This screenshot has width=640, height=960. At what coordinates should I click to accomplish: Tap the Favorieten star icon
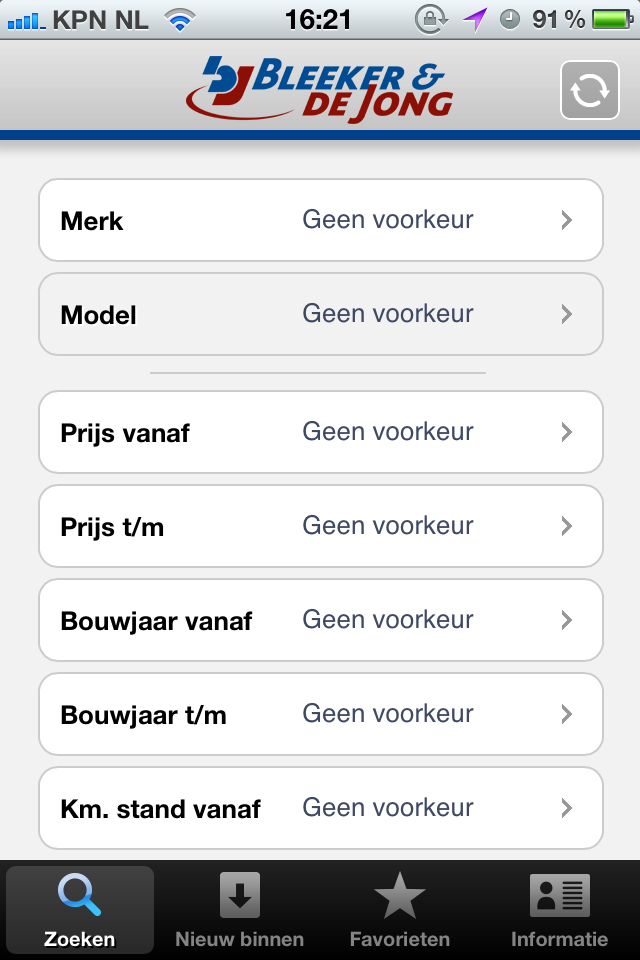coord(399,895)
